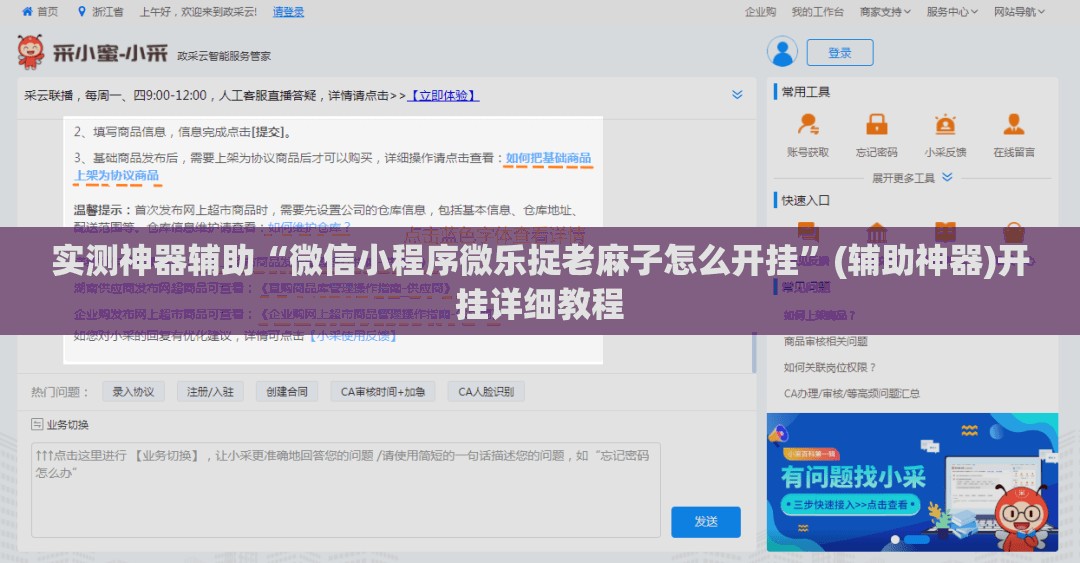
Task: Click the chat area vertical scrollbar
Action: (754, 351)
